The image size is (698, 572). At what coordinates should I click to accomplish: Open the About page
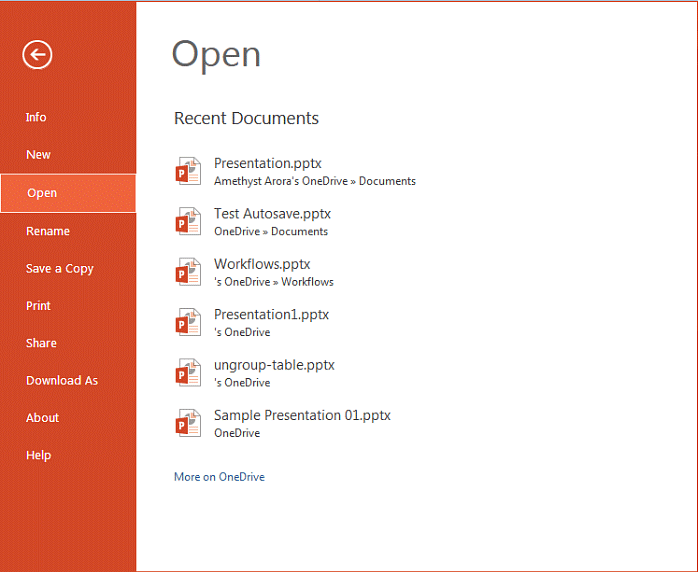42,418
